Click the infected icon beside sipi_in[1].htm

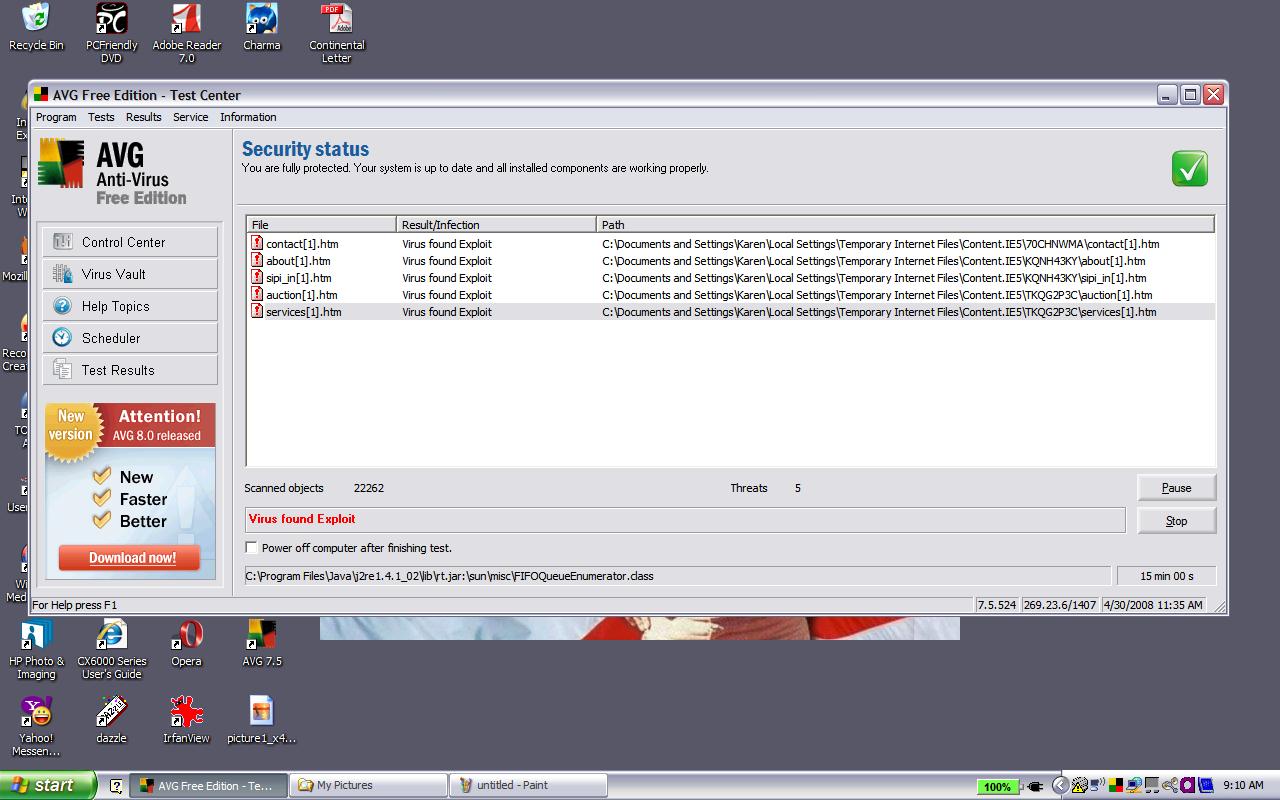[x=257, y=277]
